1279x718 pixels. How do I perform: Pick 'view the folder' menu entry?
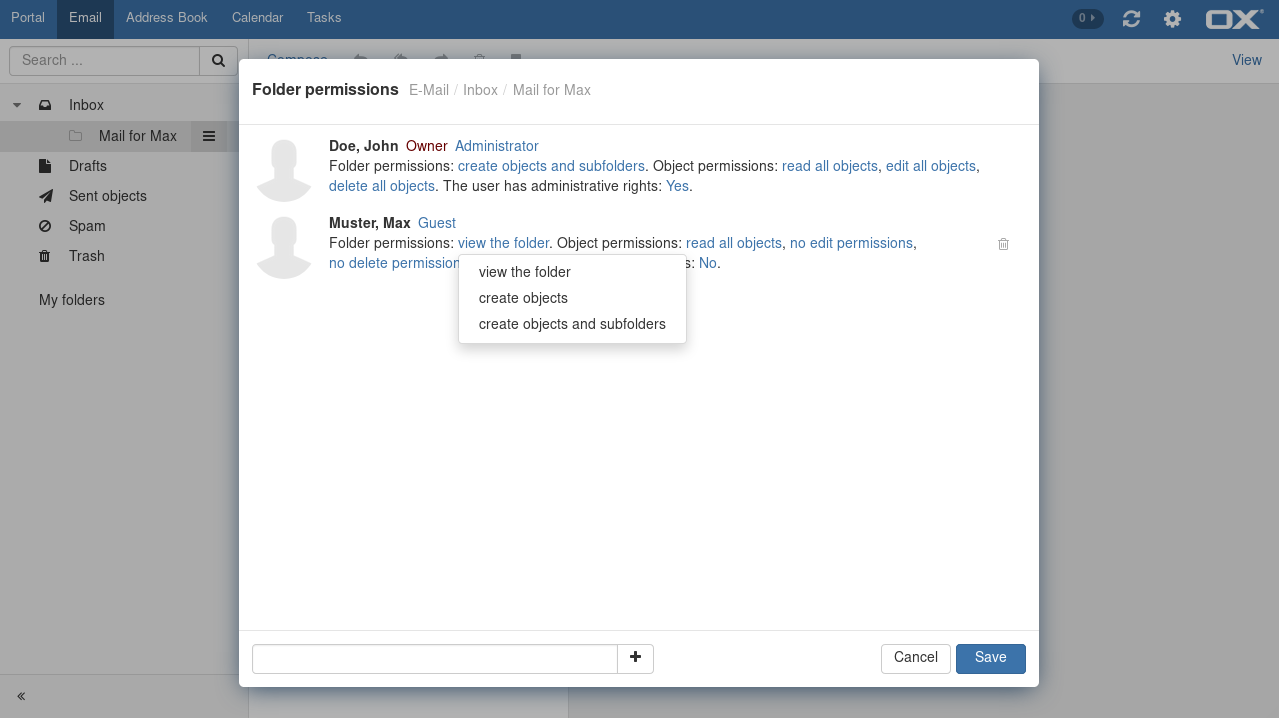524,272
